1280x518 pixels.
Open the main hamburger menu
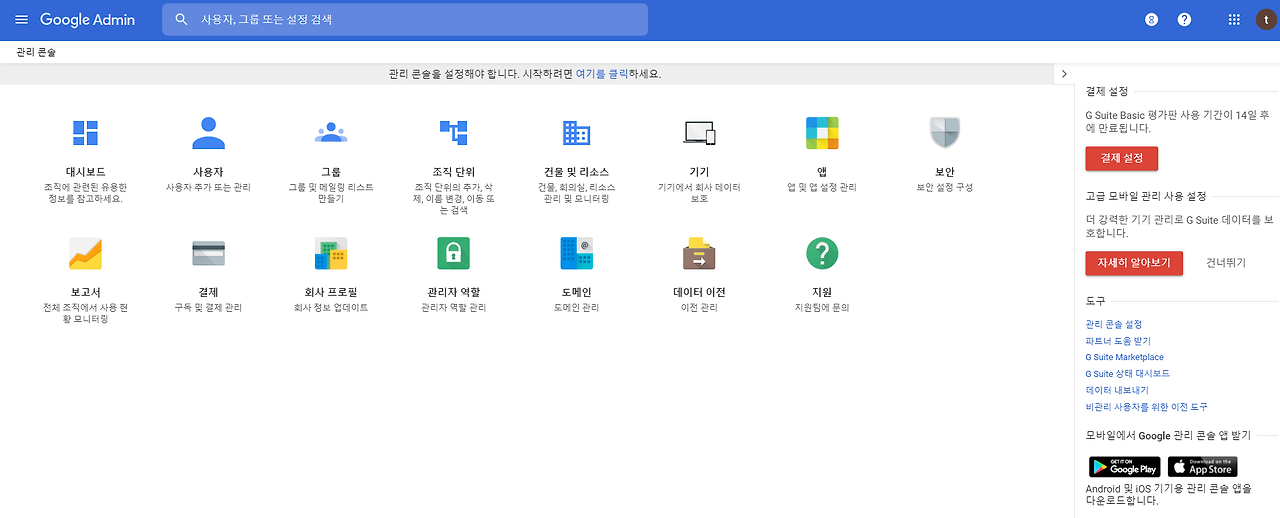coord(21,19)
